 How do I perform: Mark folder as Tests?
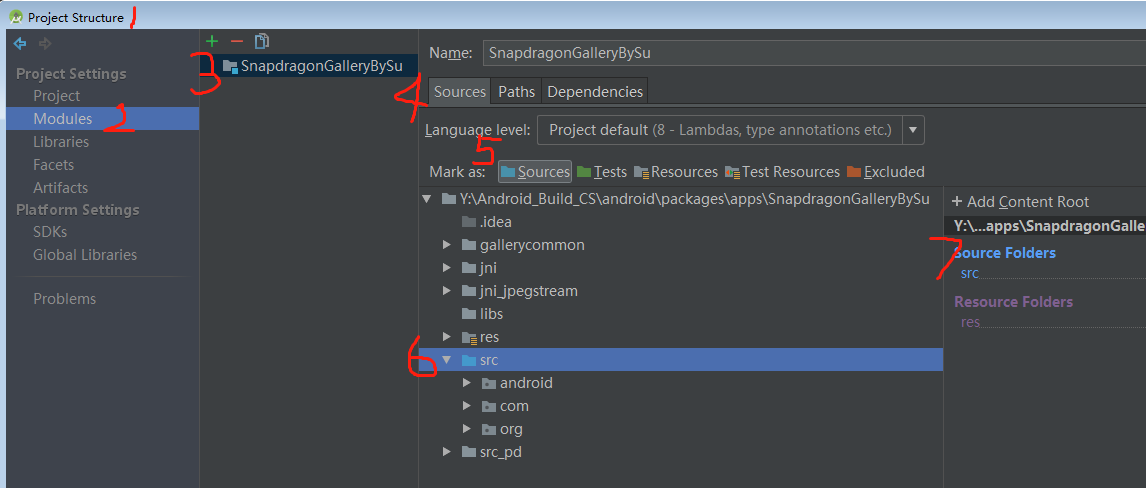602,172
